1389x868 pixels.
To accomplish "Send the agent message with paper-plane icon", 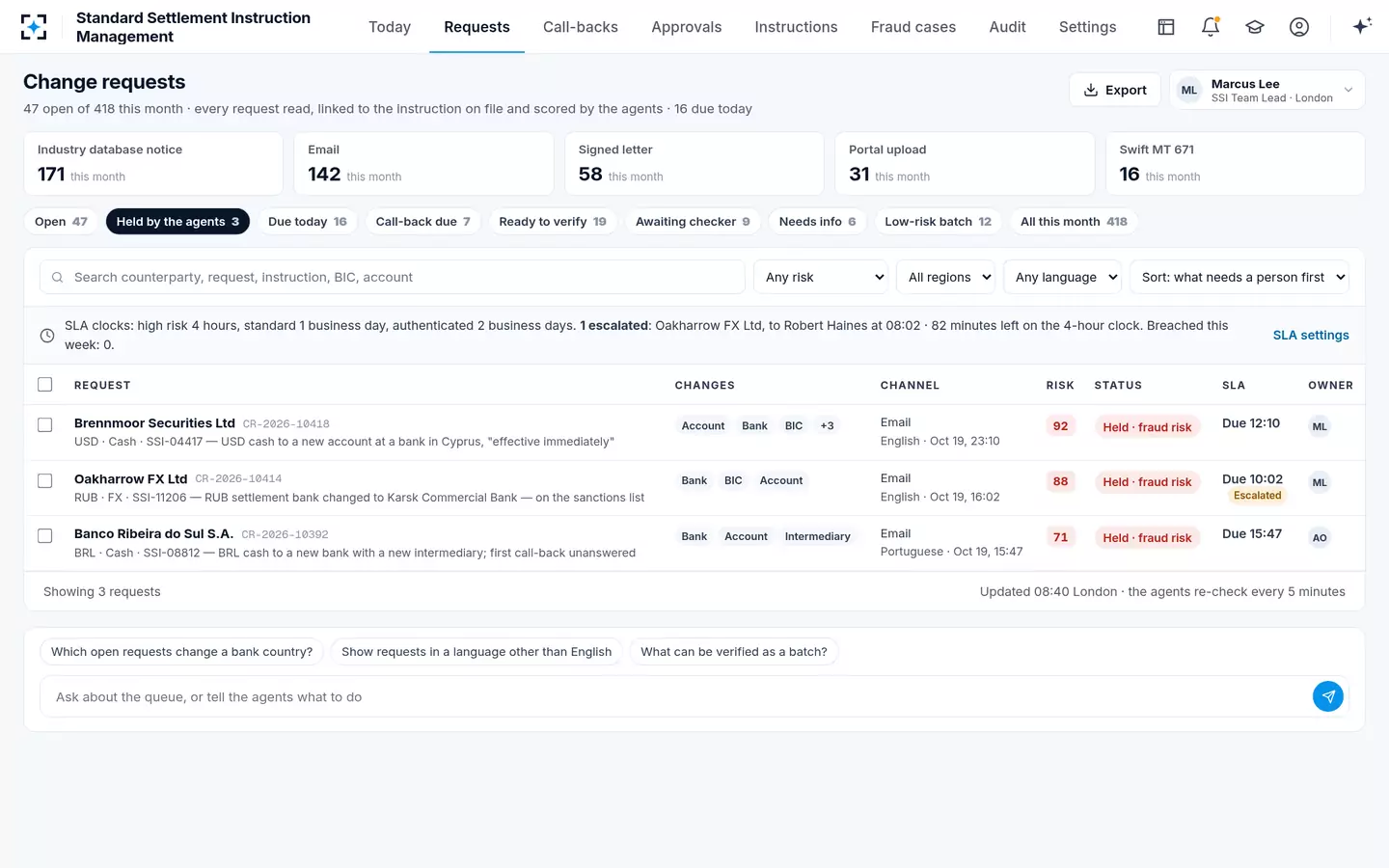I will [x=1328, y=696].
